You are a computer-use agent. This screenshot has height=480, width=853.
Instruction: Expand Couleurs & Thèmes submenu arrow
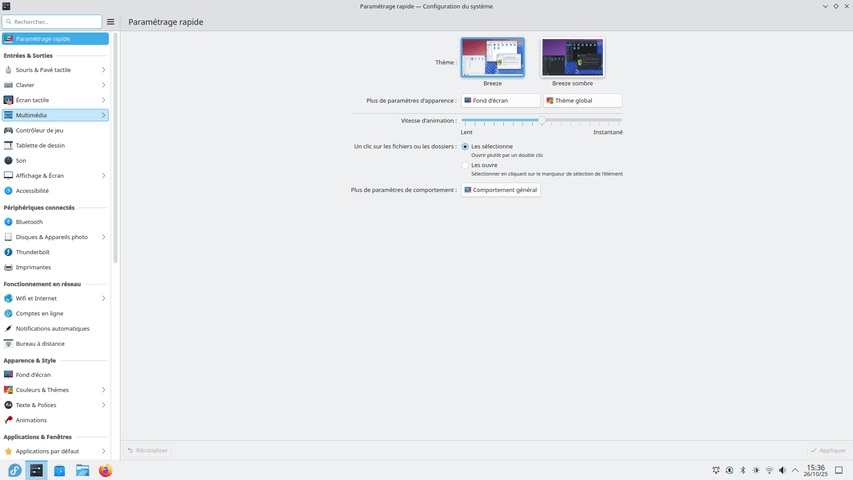tap(103, 390)
